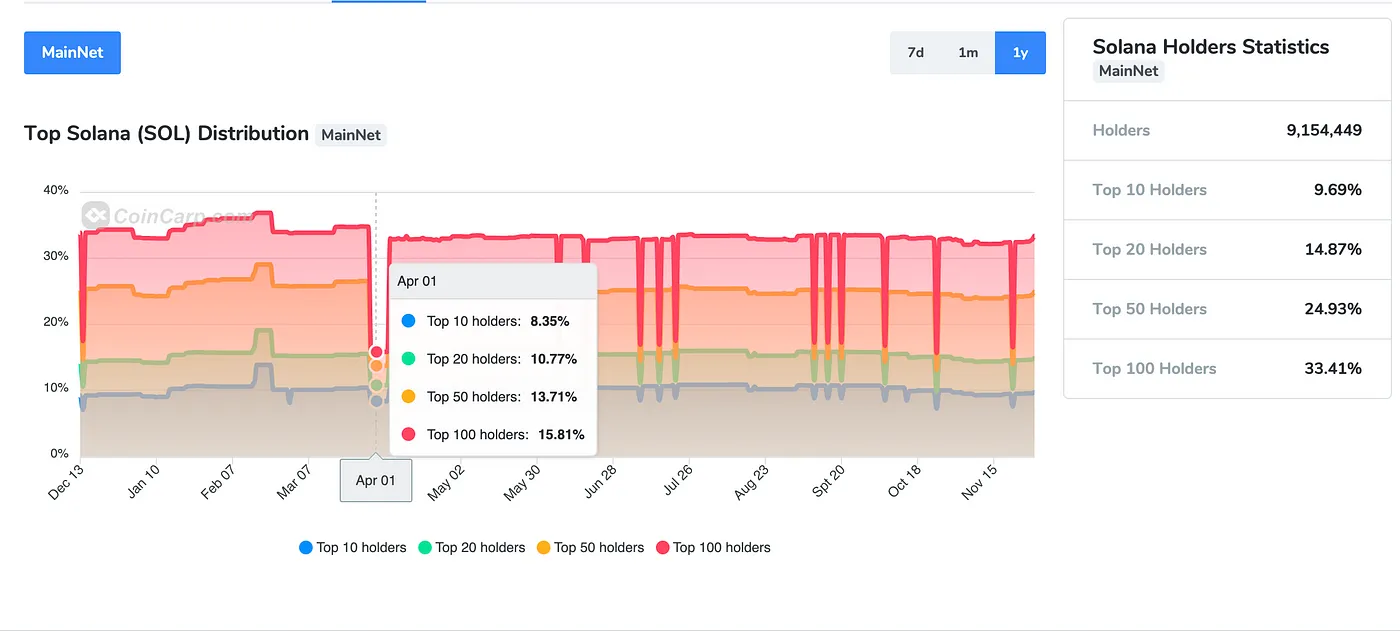Click the blue-gray Top 10 data point marker

tap(376, 401)
